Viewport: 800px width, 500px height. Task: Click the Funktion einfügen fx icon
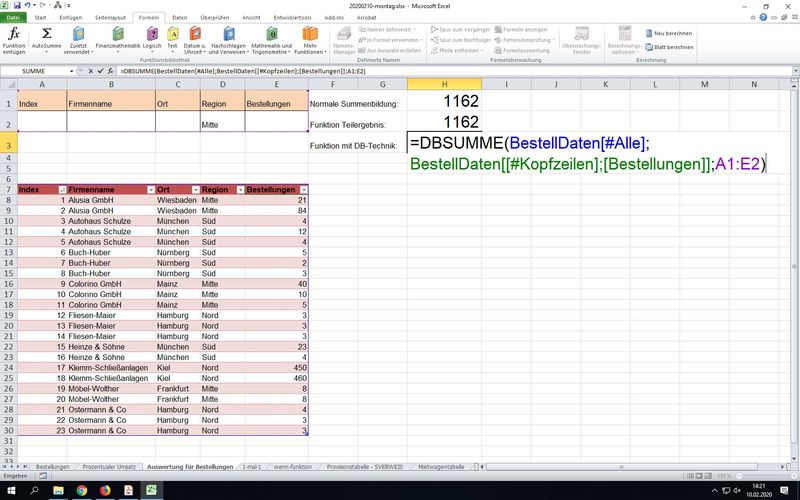coord(14,39)
